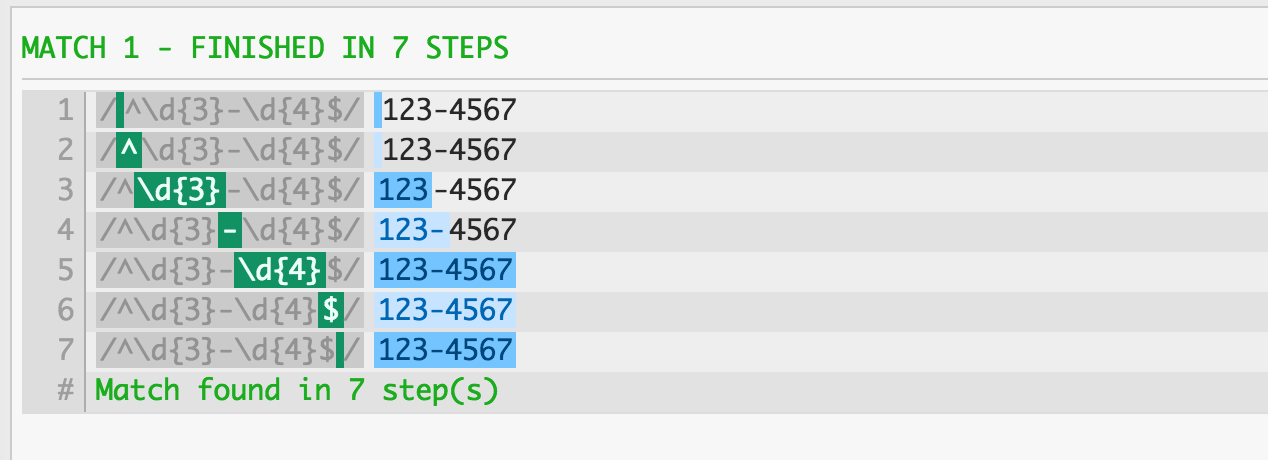Click the "Match found in 7 step(s)" message
Image resolution: width=1268 pixels, height=460 pixels.
296,390
